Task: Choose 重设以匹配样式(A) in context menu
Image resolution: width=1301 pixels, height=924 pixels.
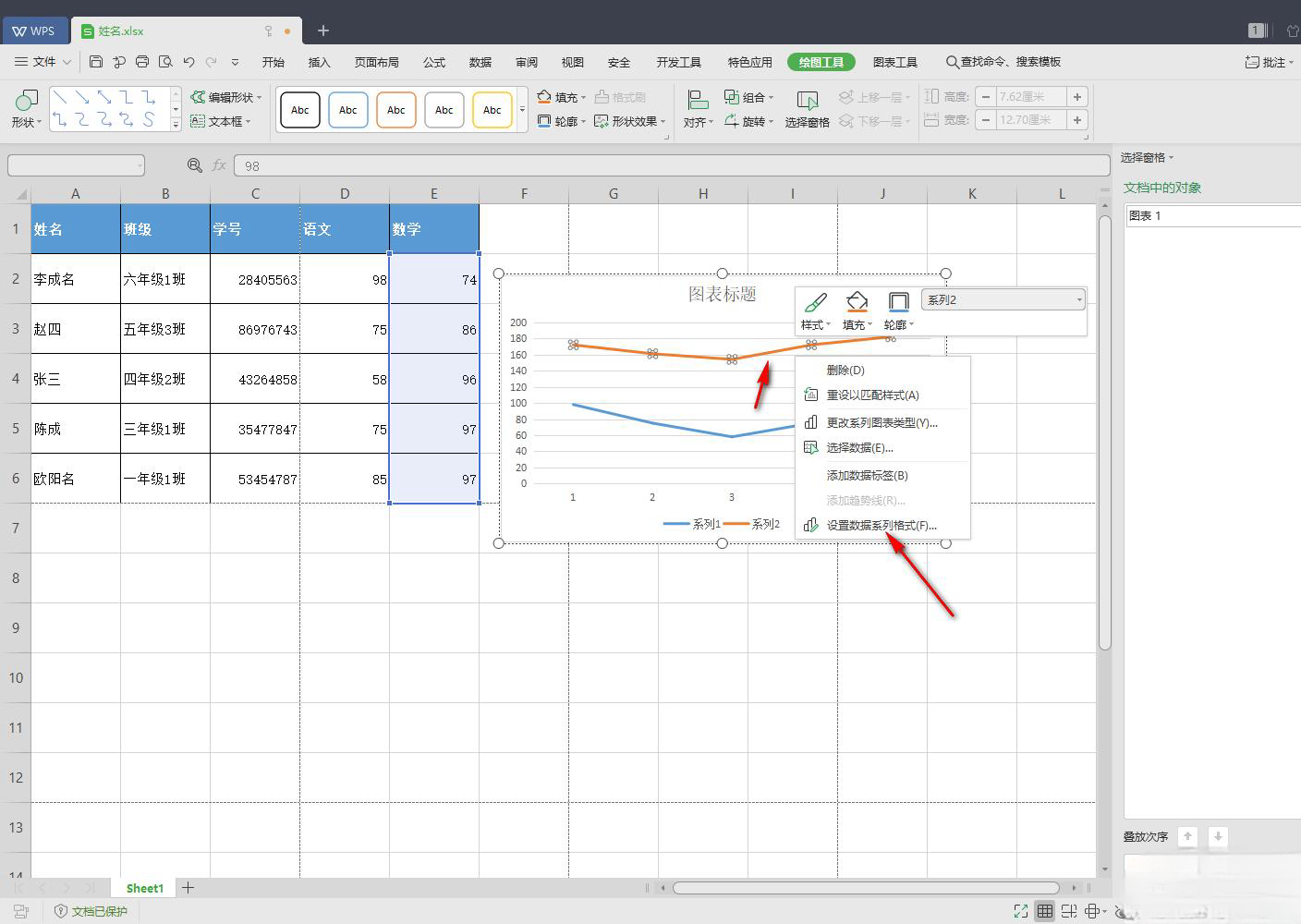Action: pyautogui.click(x=882, y=395)
